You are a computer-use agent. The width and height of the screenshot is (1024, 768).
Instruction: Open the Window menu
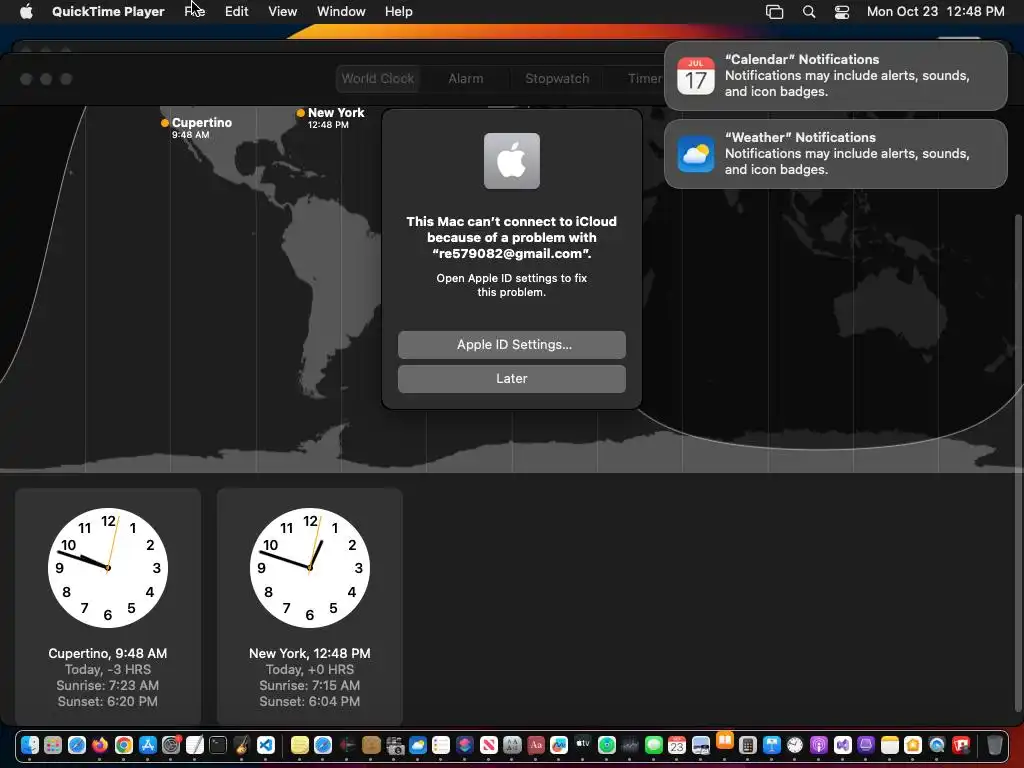pos(341,11)
